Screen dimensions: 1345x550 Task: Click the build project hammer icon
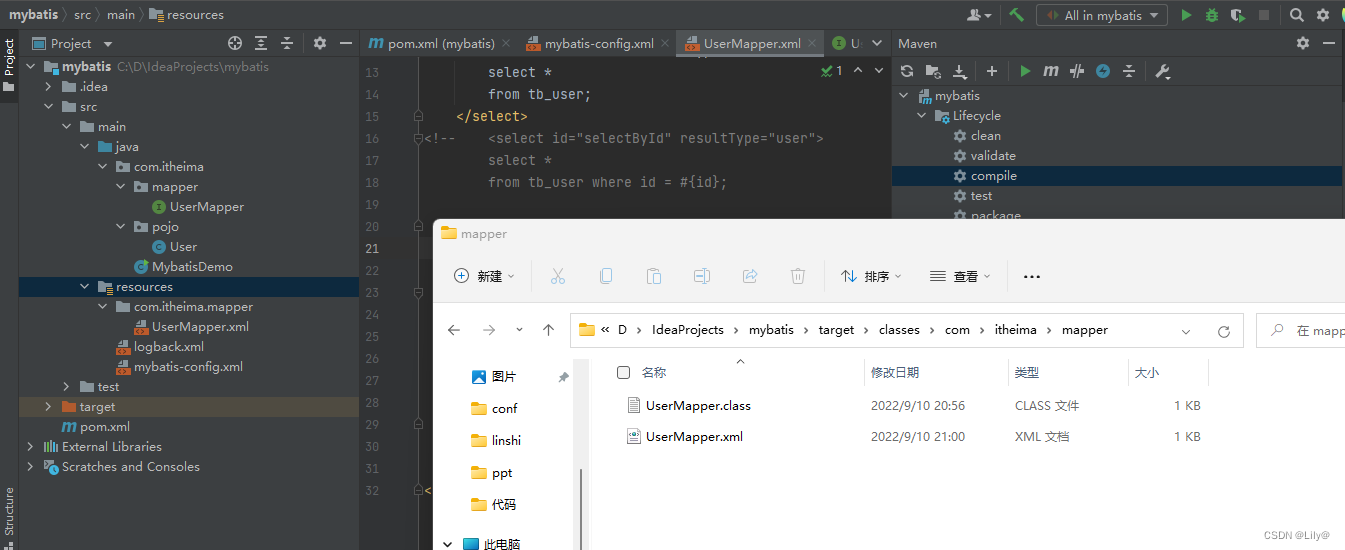pos(1016,15)
